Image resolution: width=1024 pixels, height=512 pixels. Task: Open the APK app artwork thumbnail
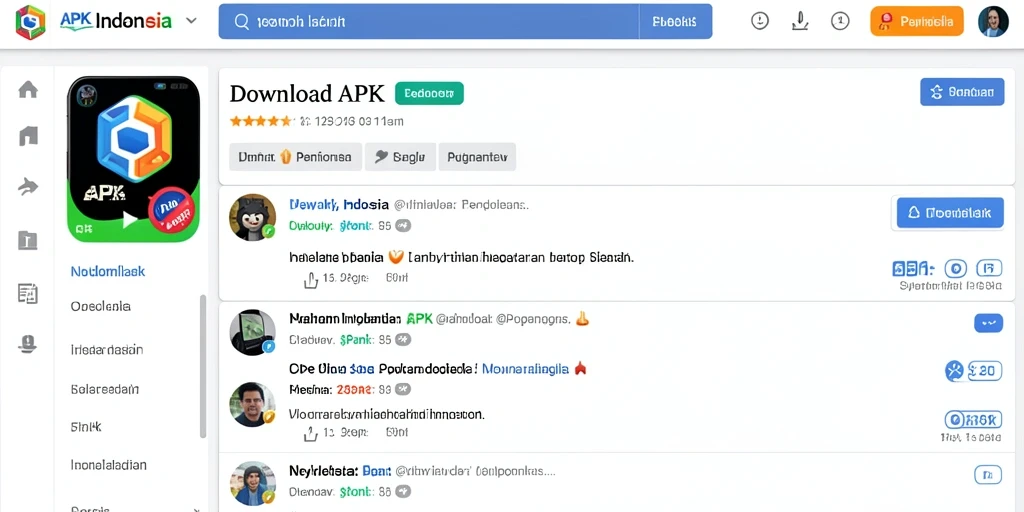(x=134, y=159)
